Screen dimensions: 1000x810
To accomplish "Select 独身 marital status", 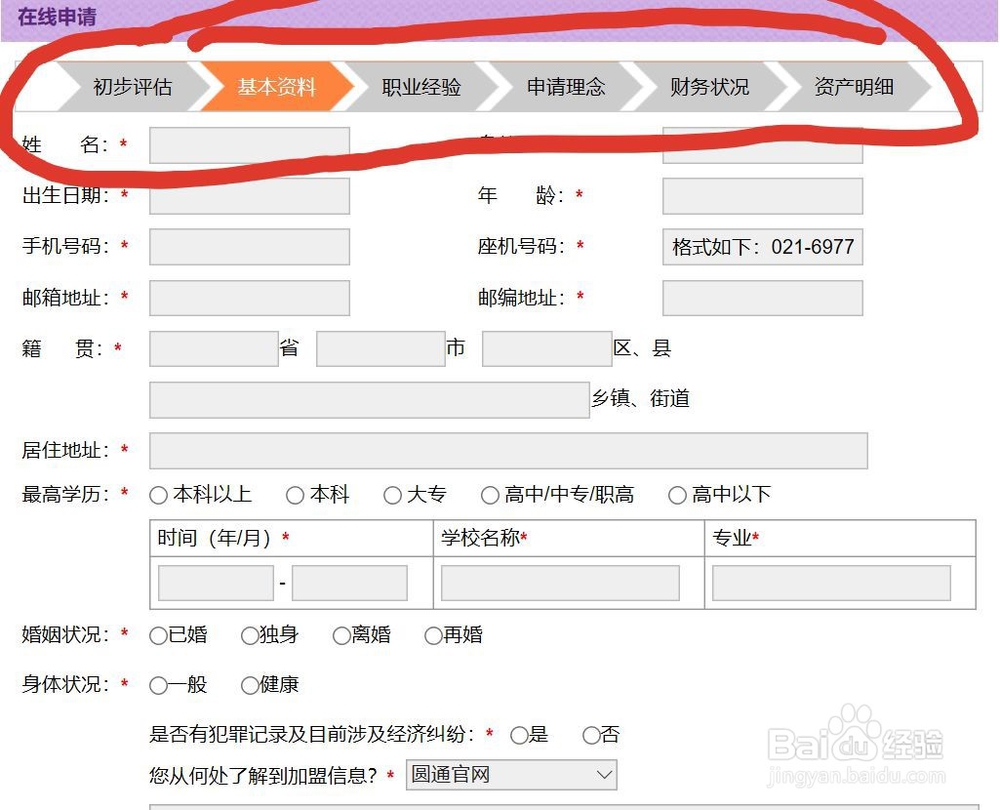I will (x=248, y=635).
